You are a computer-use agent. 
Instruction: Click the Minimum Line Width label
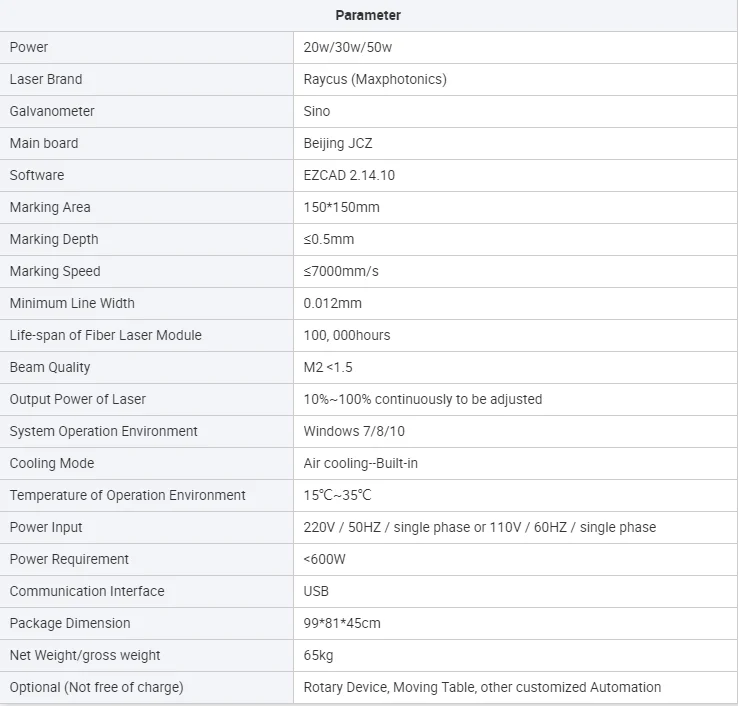[x=72, y=303]
